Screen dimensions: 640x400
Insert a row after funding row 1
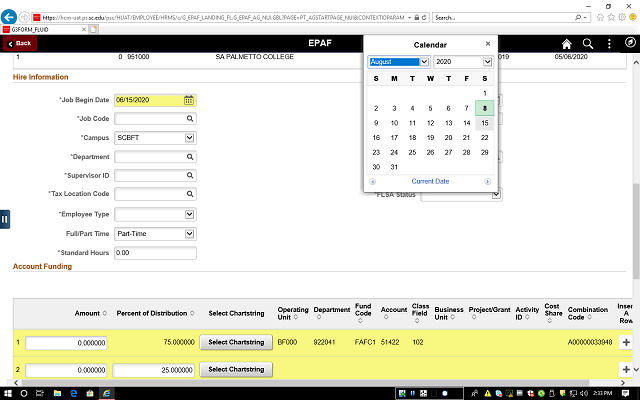click(x=626, y=342)
